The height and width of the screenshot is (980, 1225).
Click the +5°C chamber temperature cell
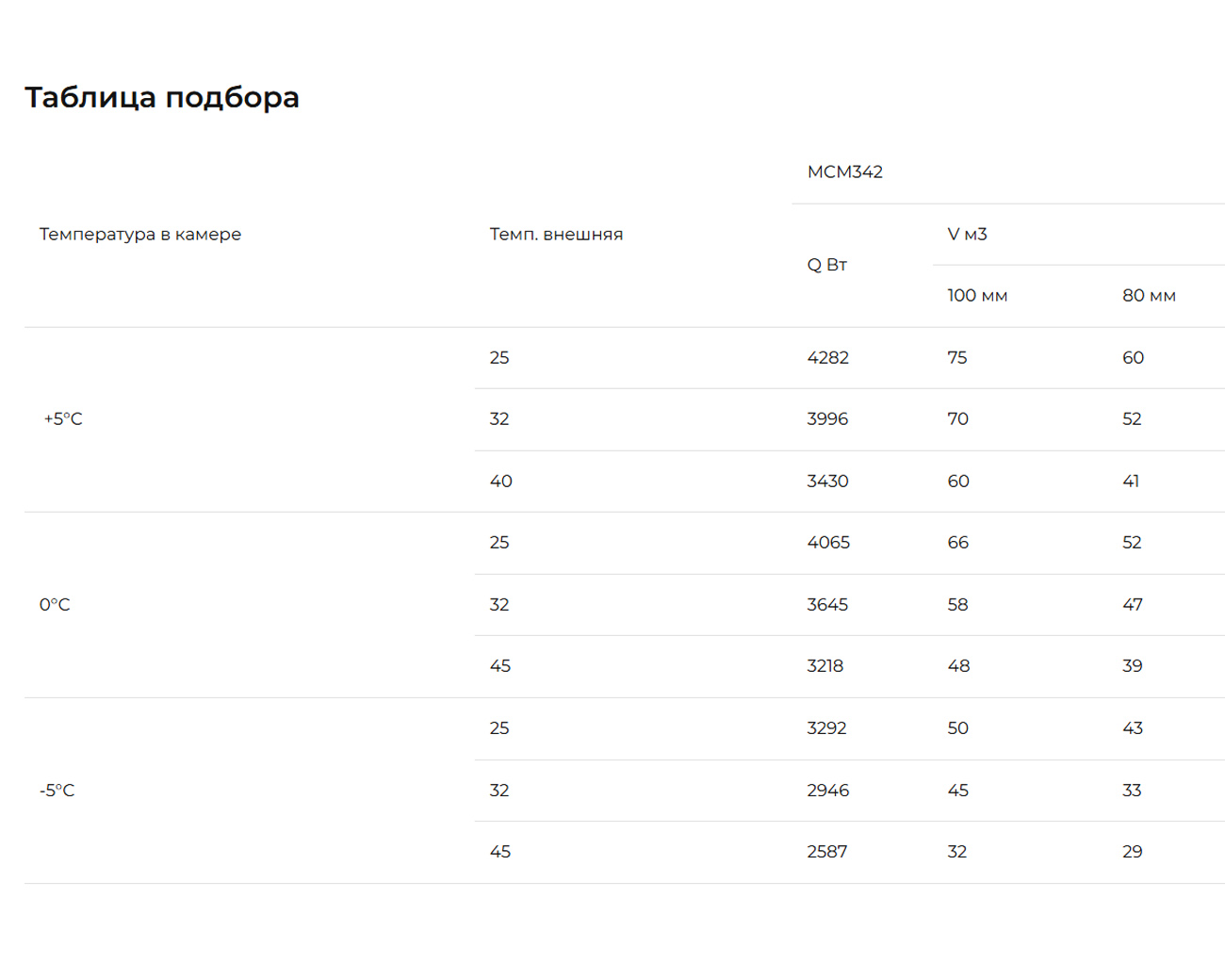(63, 419)
